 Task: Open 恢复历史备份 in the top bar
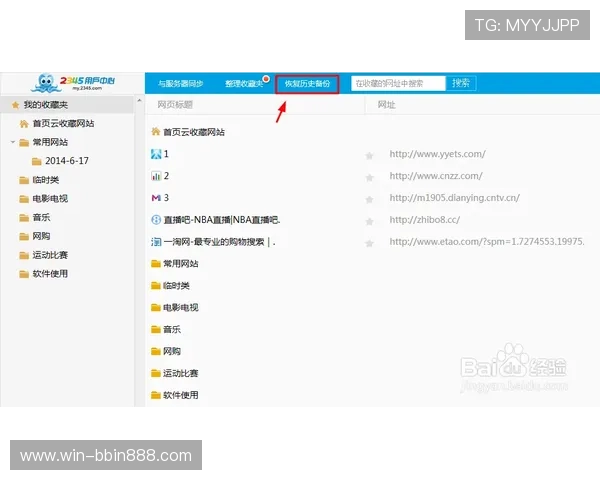click(x=307, y=84)
